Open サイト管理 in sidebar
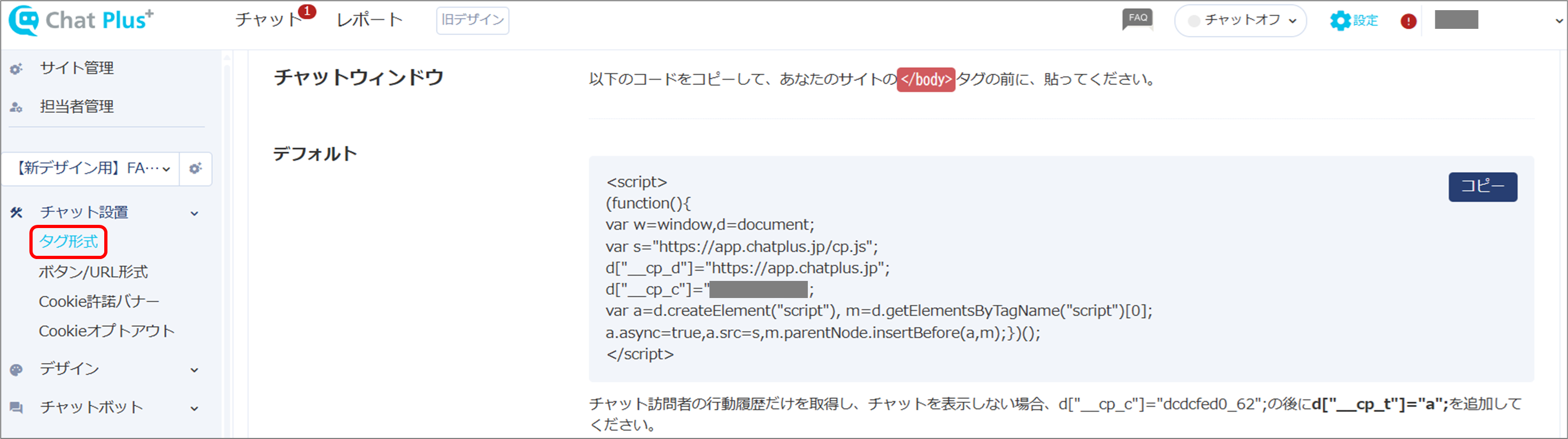 click(76, 68)
